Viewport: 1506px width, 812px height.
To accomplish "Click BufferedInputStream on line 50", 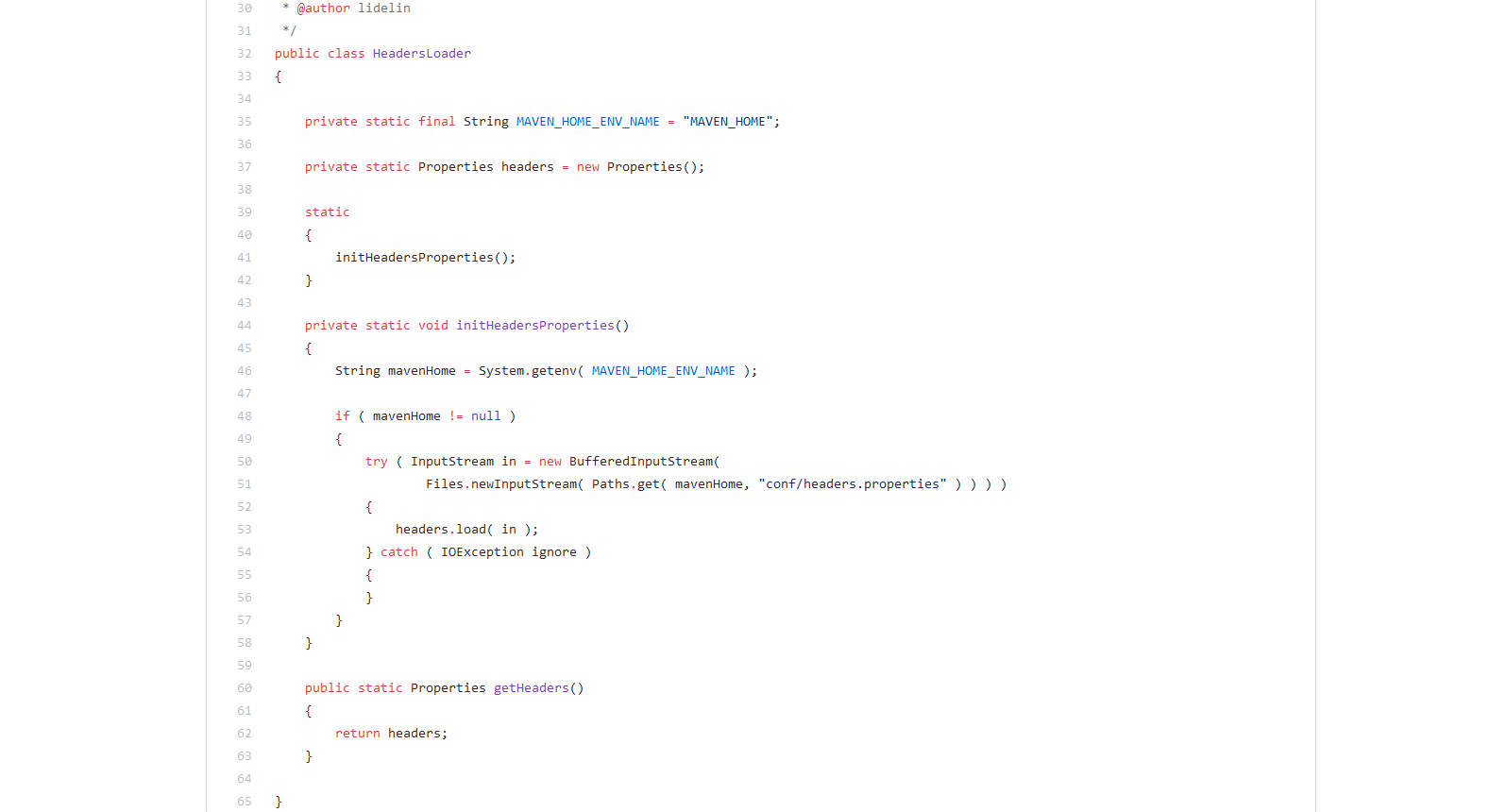I will 640,462.
